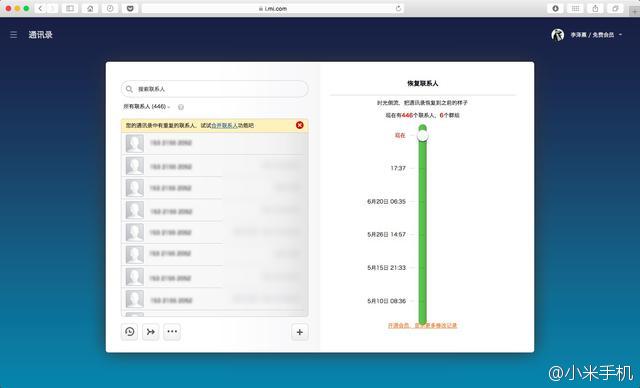Toggle the Safari sidebar

70,8
